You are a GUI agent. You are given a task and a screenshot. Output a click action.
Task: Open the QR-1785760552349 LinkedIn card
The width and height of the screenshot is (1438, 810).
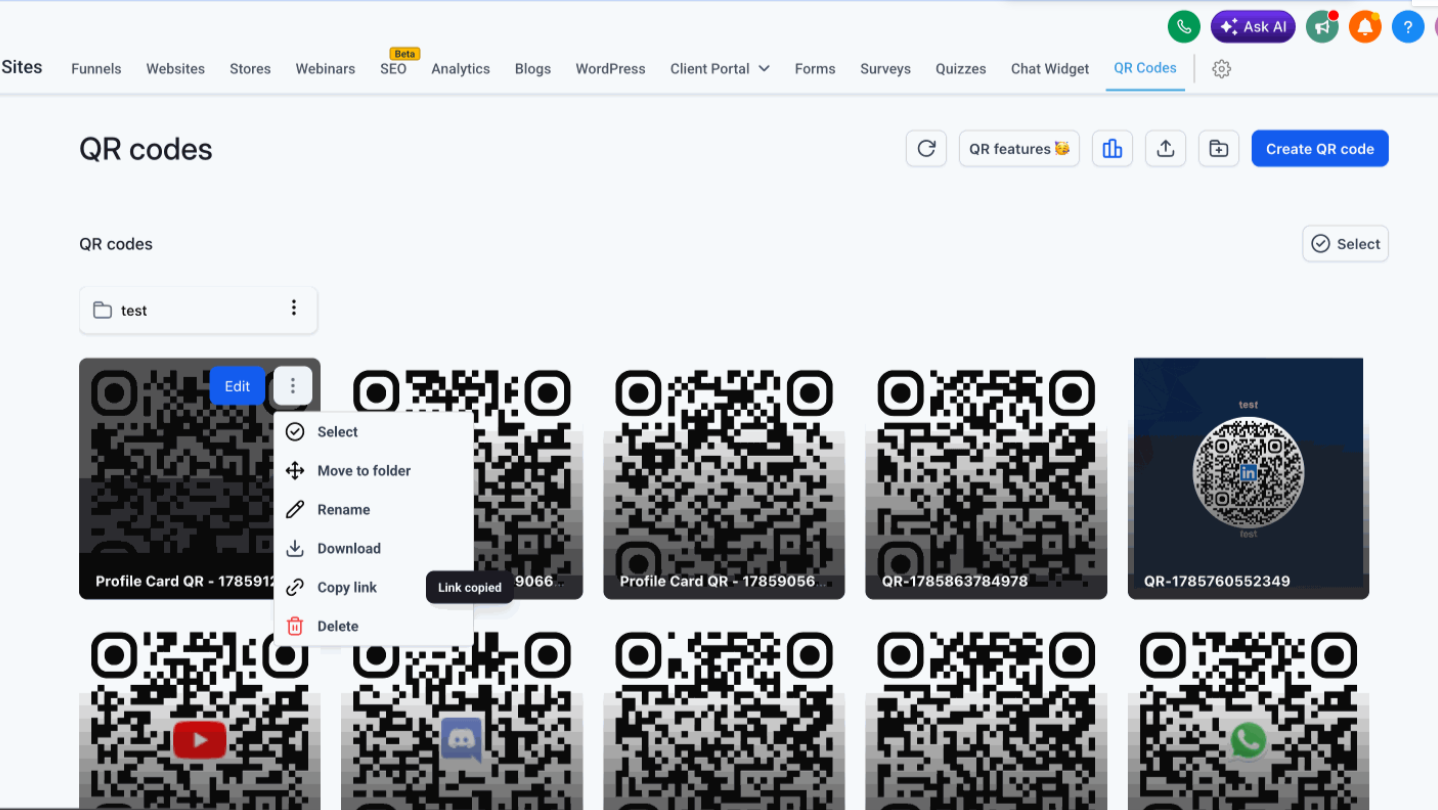[x=1248, y=479]
